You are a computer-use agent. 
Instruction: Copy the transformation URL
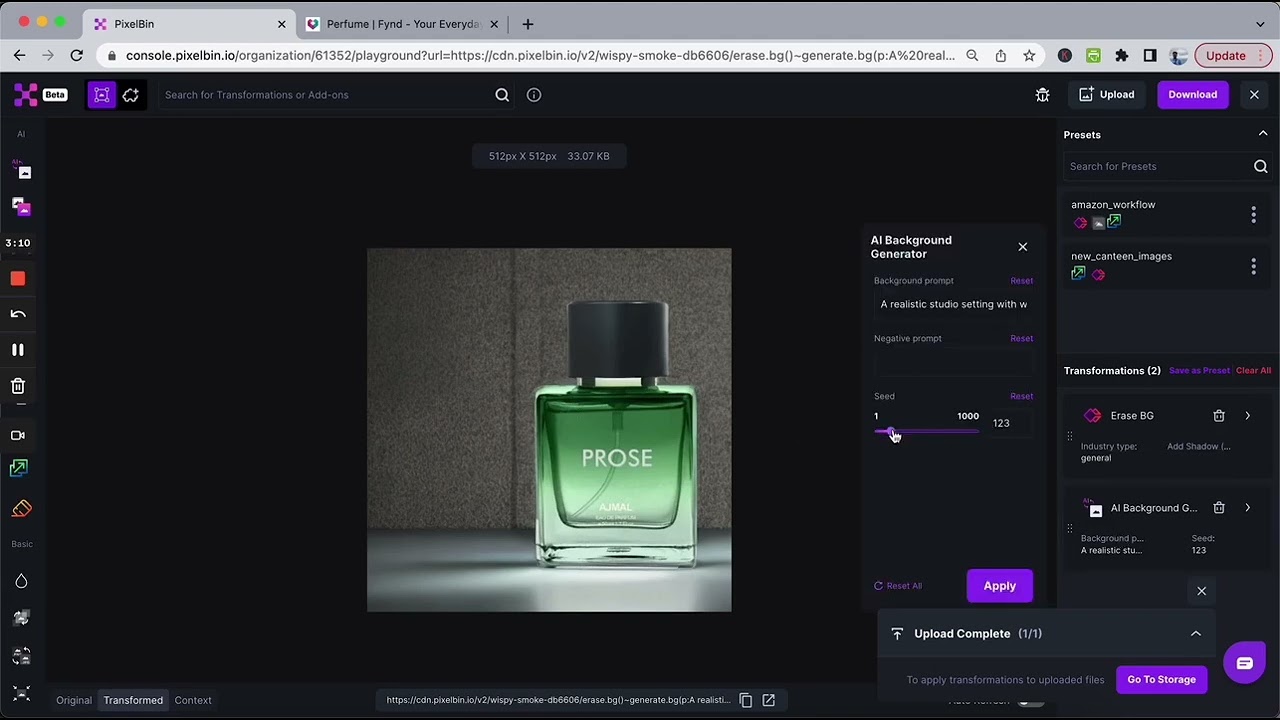click(x=745, y=700)
